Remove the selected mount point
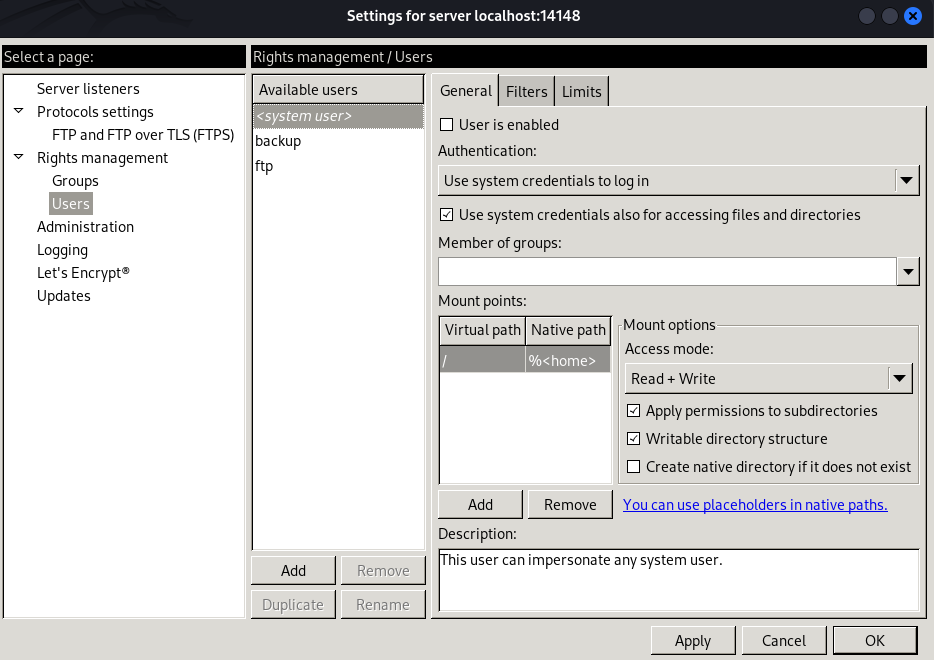 [570, 505]
